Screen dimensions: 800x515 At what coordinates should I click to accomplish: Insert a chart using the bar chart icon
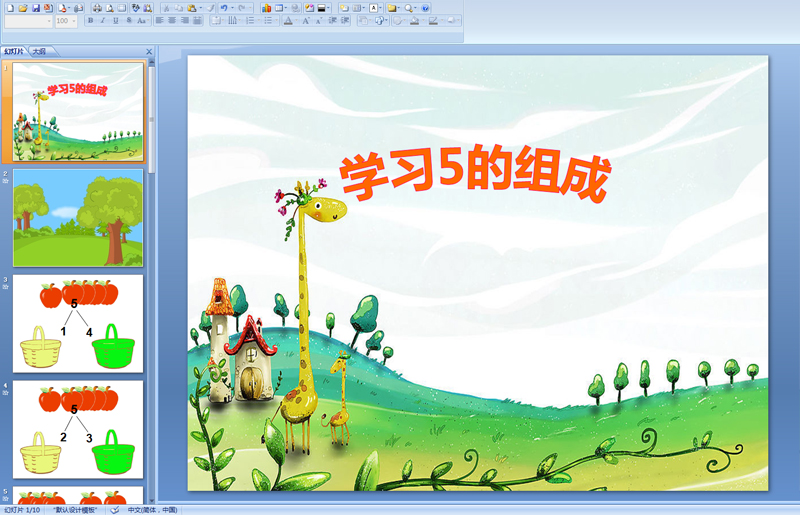[x=266, y=8]
